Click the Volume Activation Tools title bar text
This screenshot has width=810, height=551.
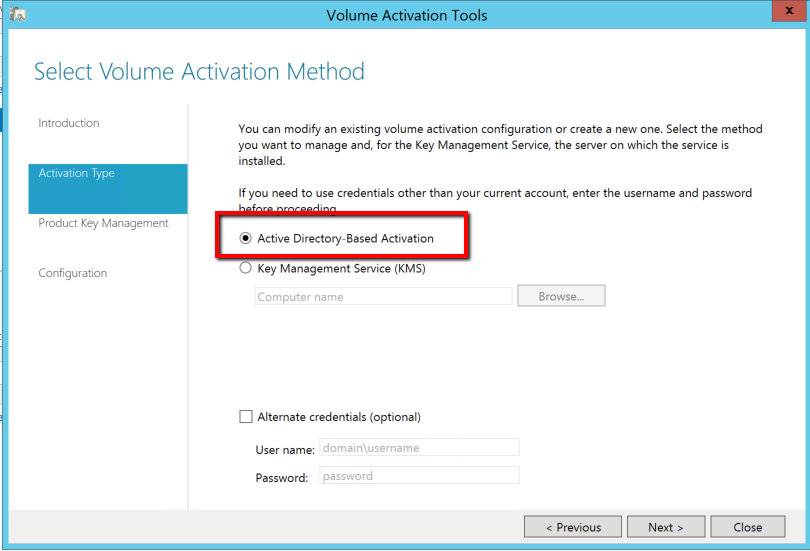[x=405, y=15]
